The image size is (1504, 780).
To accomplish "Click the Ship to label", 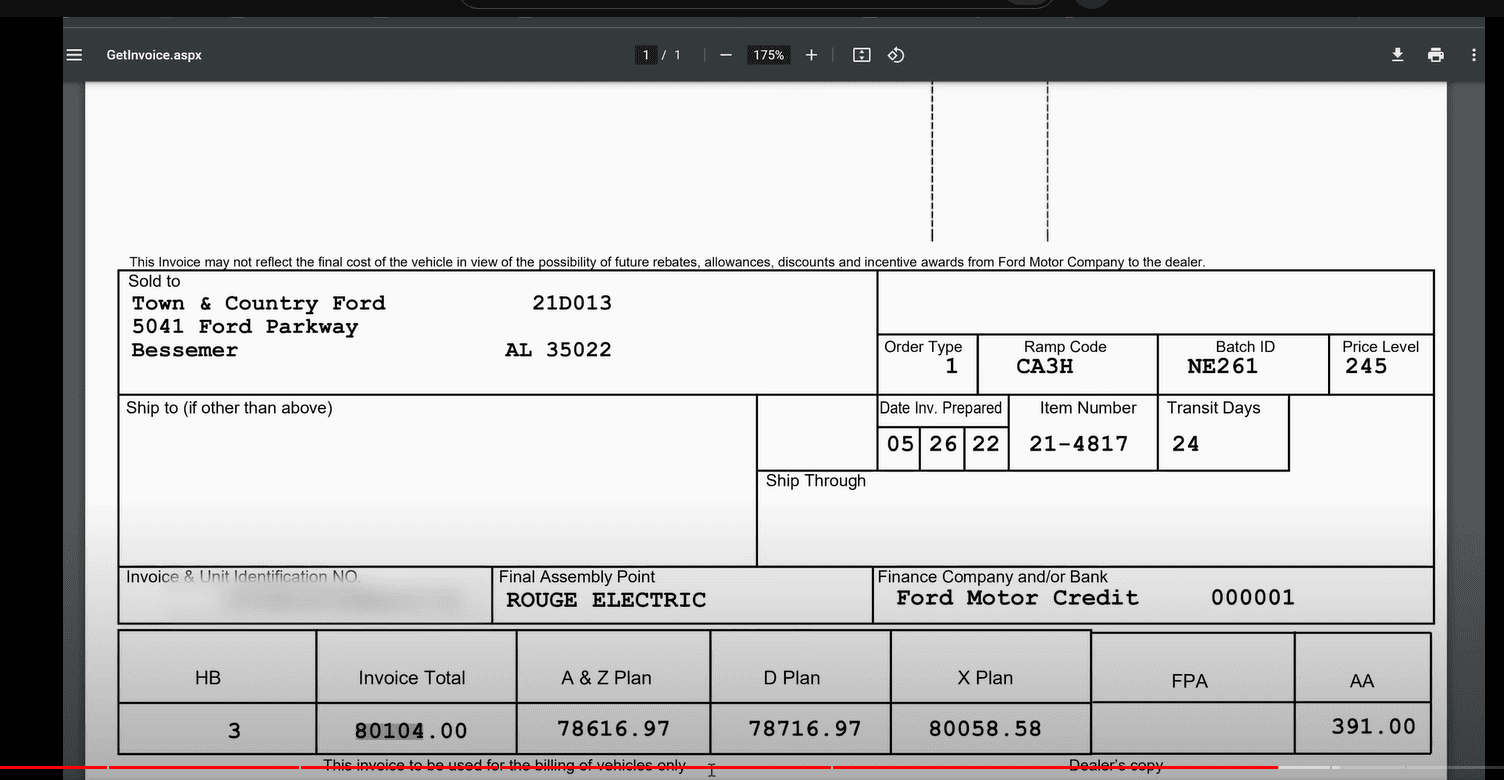I will point(229,408).
